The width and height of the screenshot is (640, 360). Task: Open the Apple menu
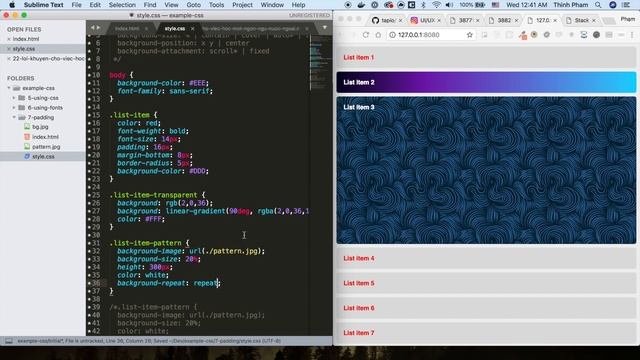[x=12, y=5]
